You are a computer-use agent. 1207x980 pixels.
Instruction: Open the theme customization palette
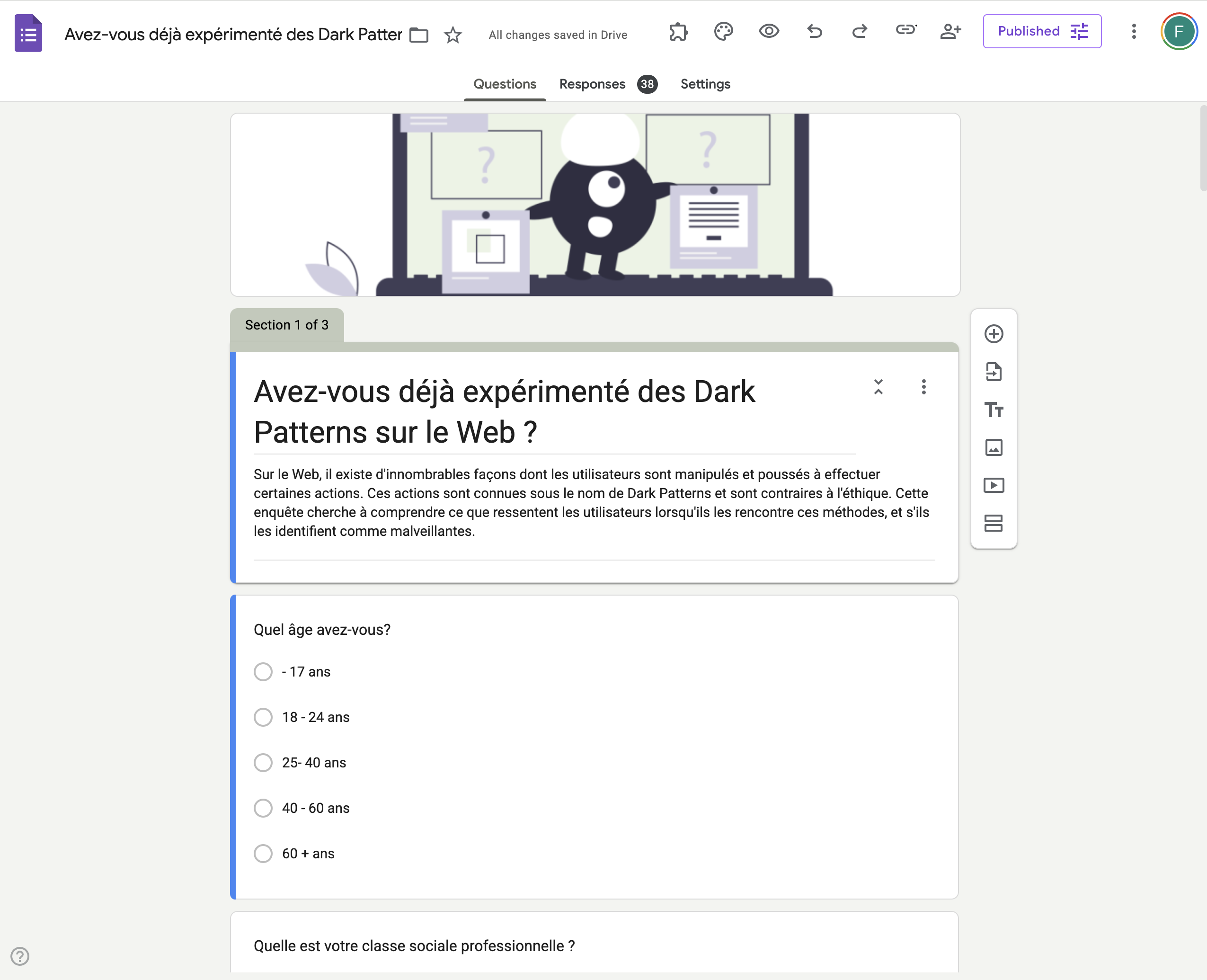pos(723,32)
